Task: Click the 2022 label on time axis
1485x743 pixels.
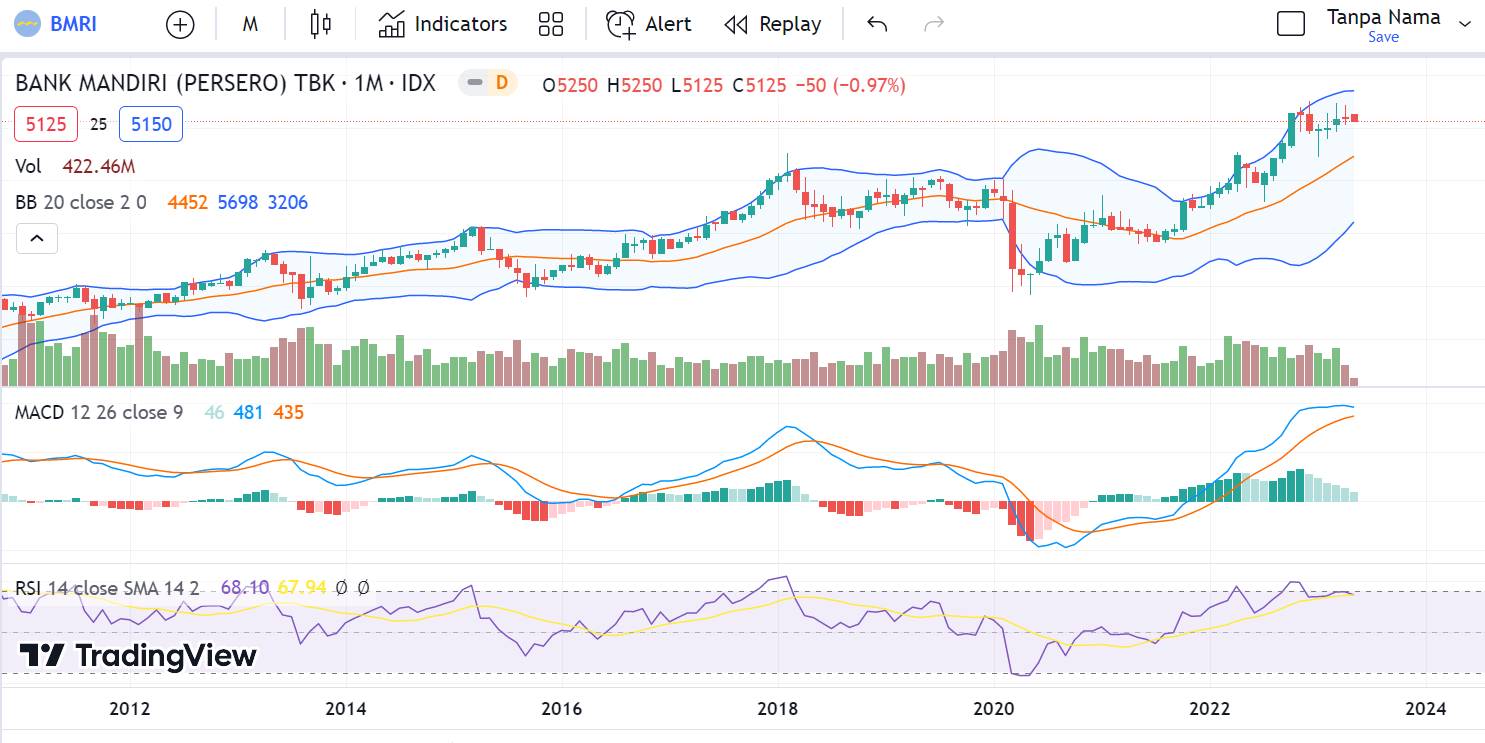Action: (1210, 709)
